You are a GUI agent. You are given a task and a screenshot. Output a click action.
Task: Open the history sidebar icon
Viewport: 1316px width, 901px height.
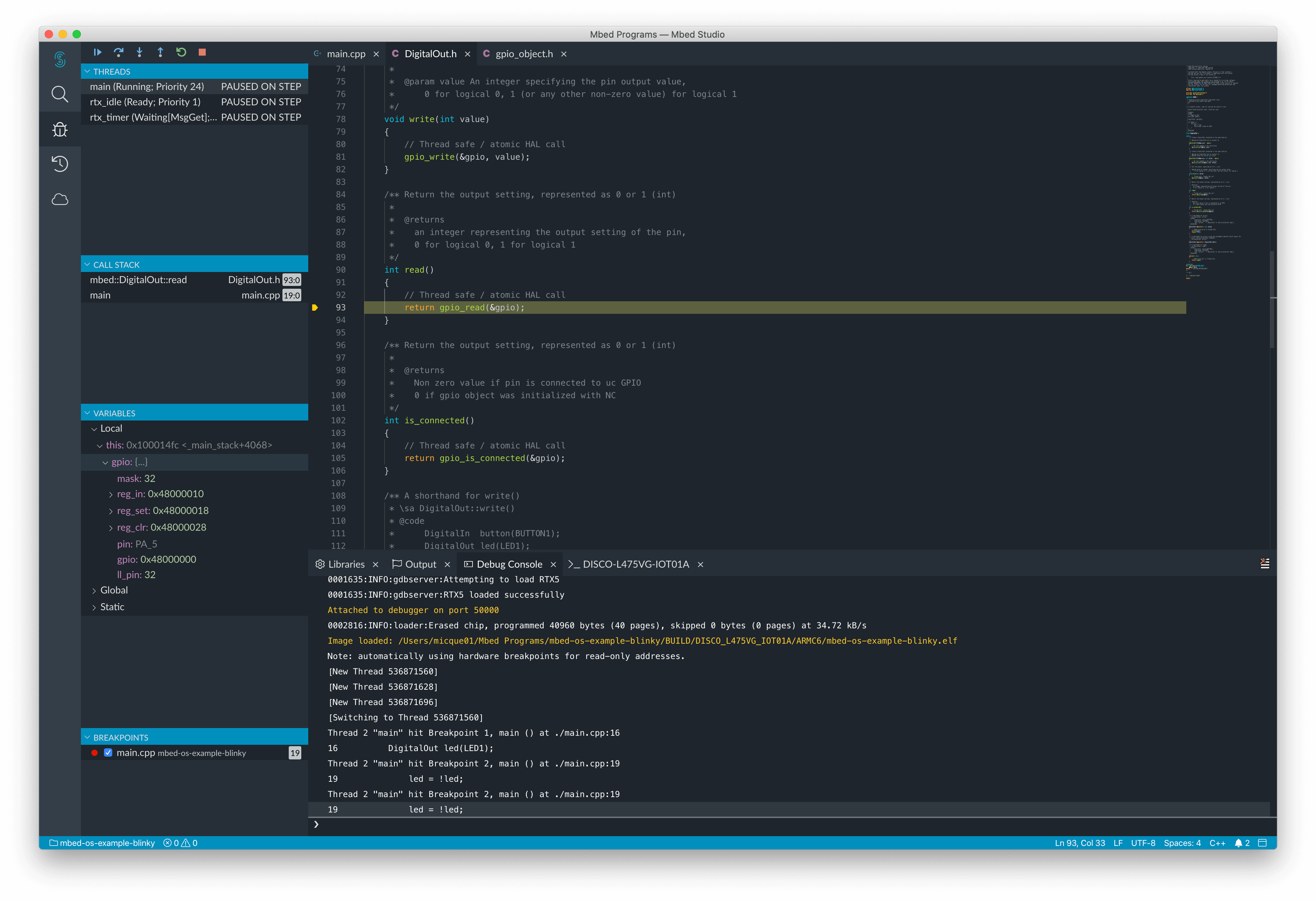(60, 164)
